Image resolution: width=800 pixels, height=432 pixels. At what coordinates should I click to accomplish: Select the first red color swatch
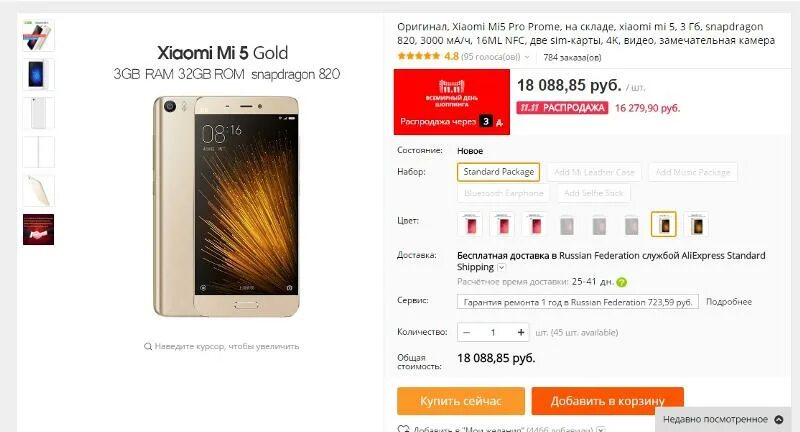tap(470, 224)
